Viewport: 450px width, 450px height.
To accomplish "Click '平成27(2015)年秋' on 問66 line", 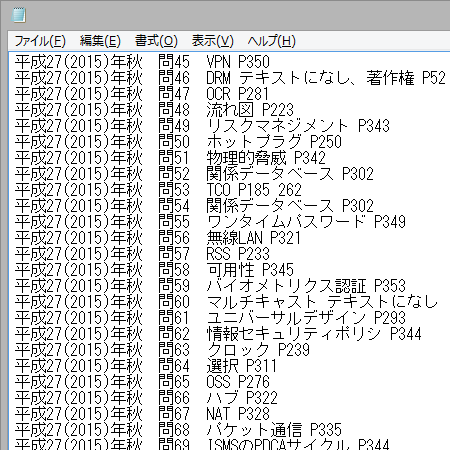I will point(78,398).
